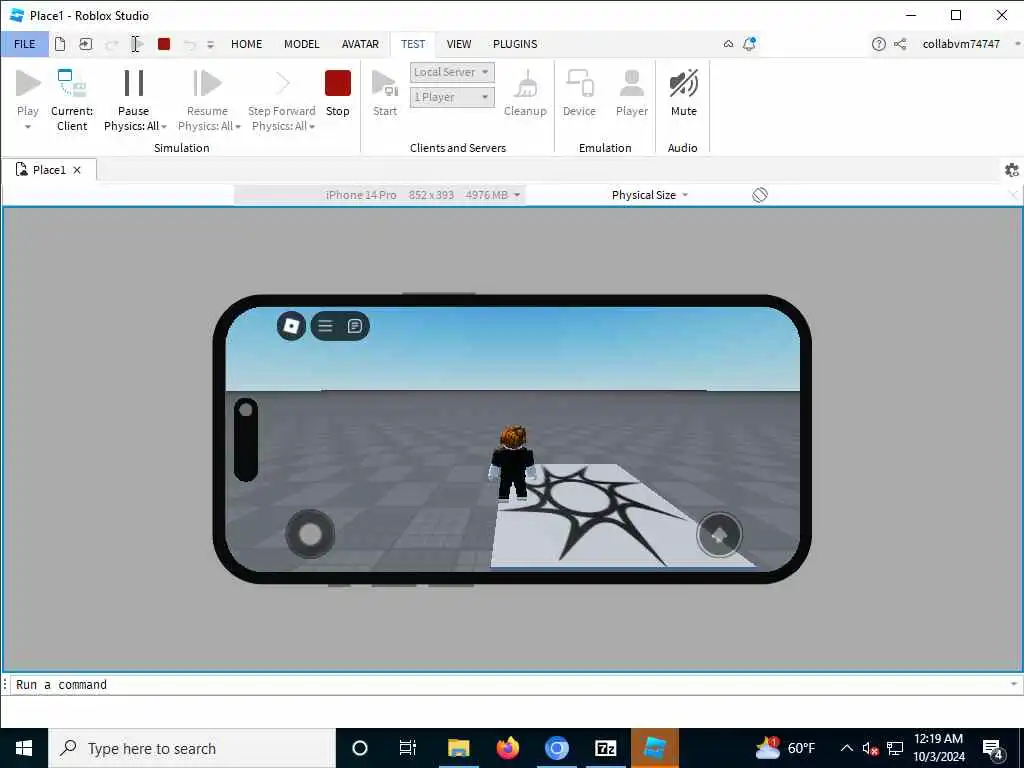Expand Resume Physics: All dropdown arrow
Screen dimensions: 1024x768
pyautogui.click(x=238, y=127)
